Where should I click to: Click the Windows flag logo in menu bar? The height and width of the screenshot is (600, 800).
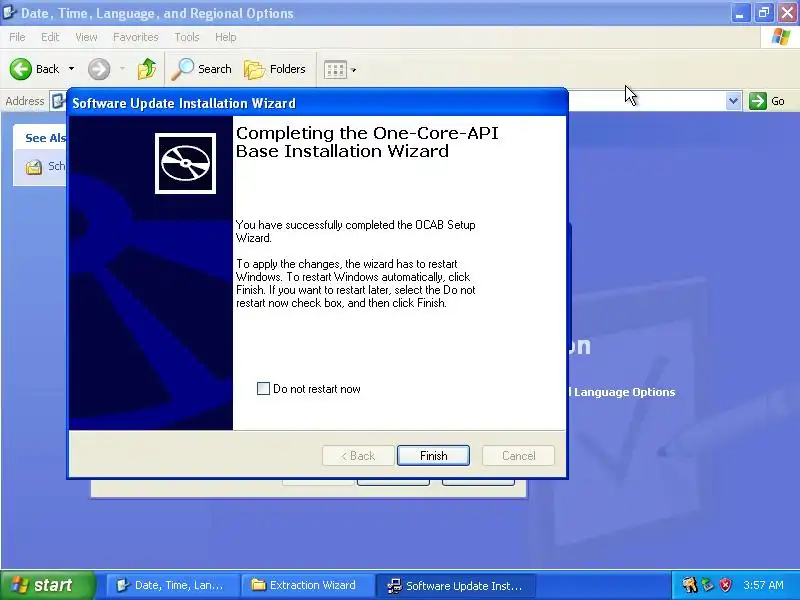click(781, 37)
